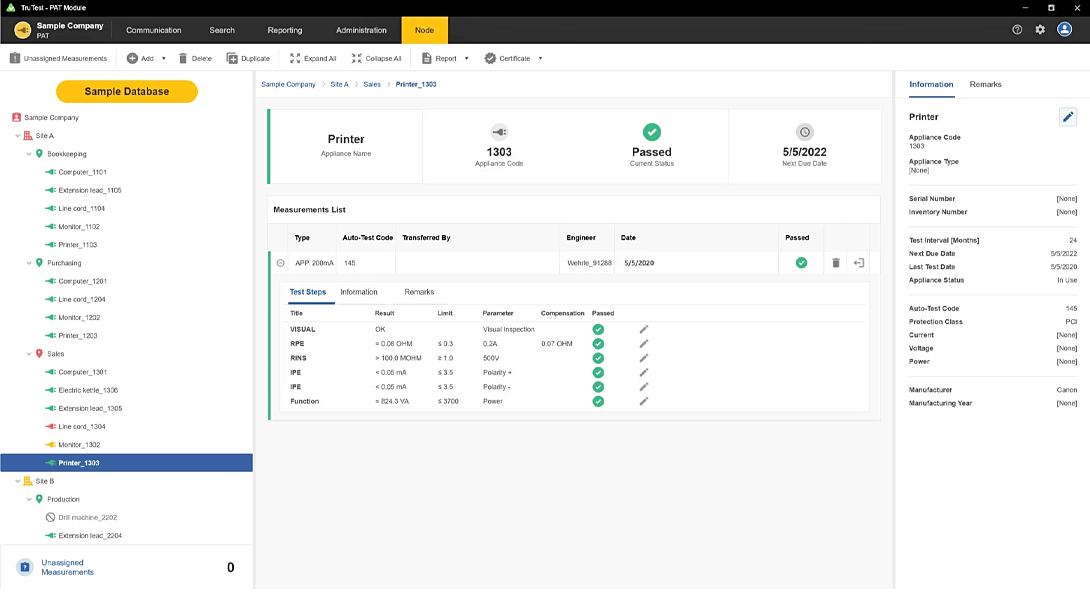Collapse the Production location
1090x600 pixels.
click(29, 499)
